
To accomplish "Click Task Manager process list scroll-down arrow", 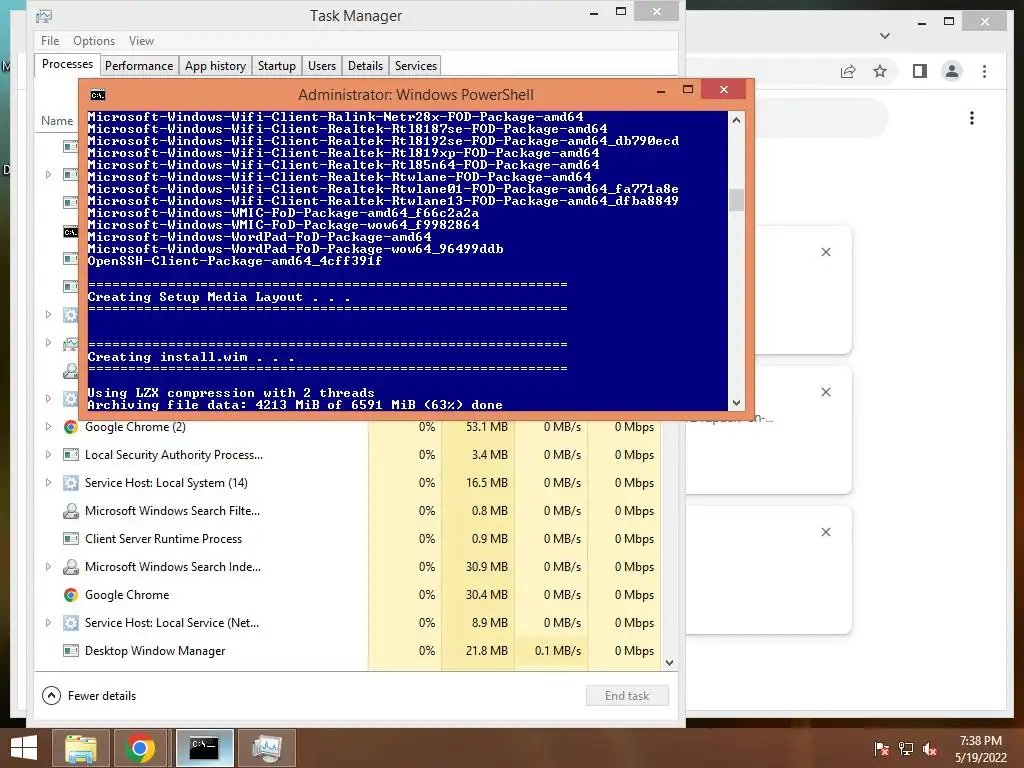I will tap(669, 662).
